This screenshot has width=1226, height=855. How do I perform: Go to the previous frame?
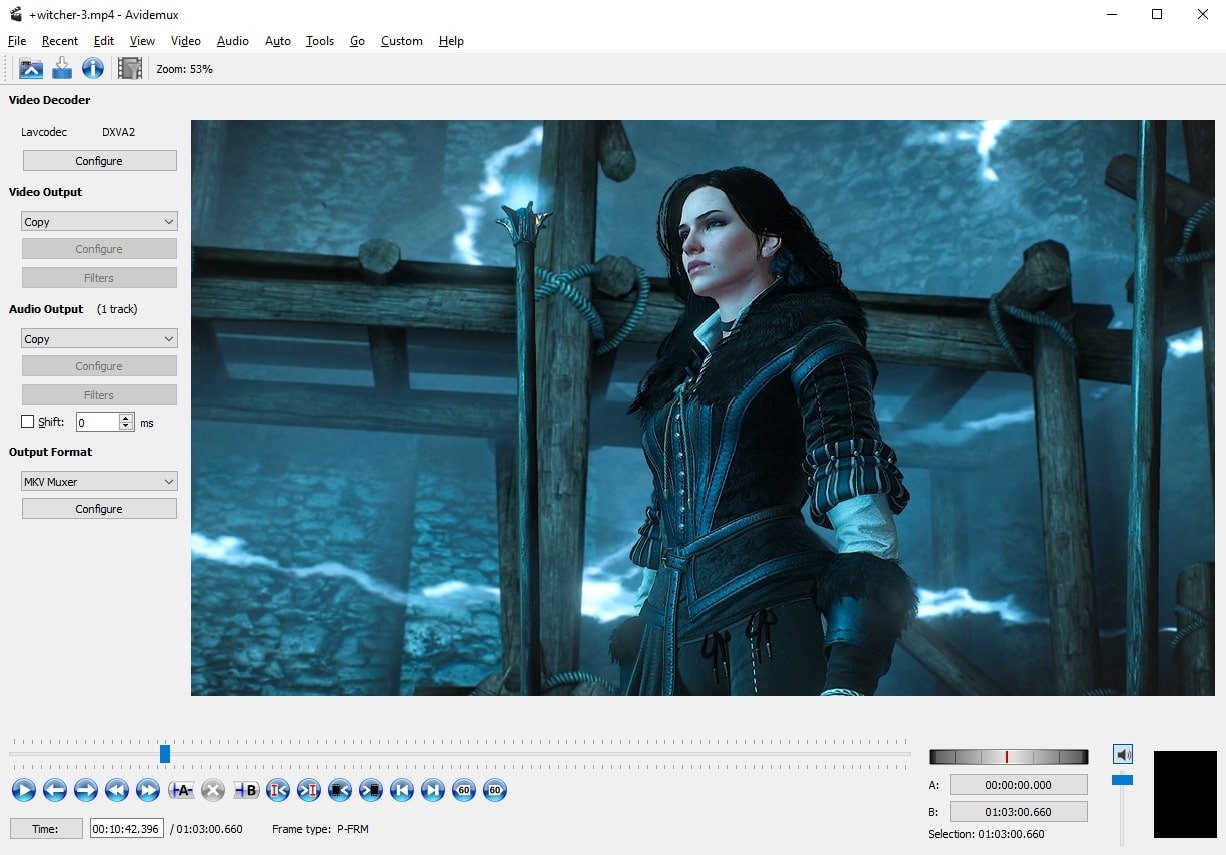(x=55, y=790)
